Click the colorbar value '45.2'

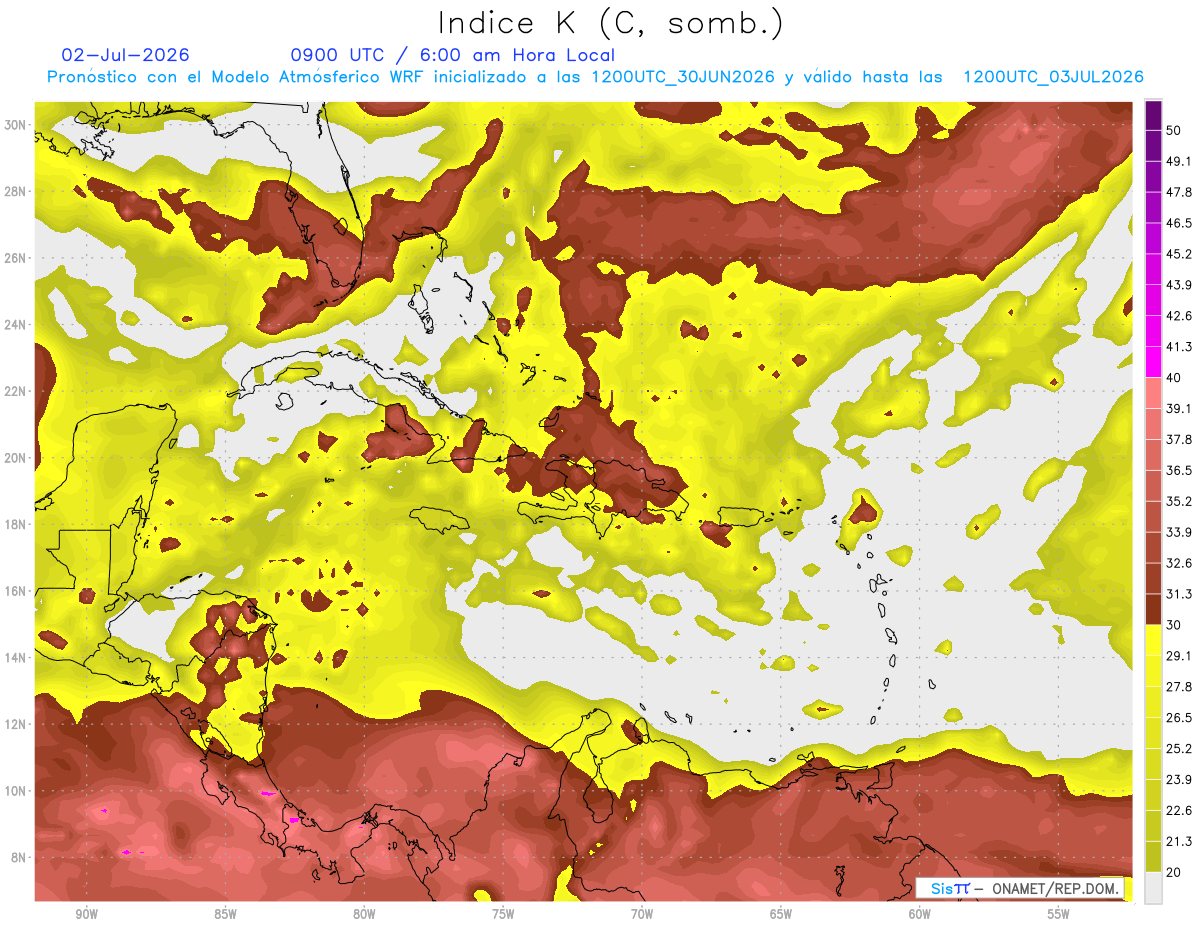(x=1178, y=254)
